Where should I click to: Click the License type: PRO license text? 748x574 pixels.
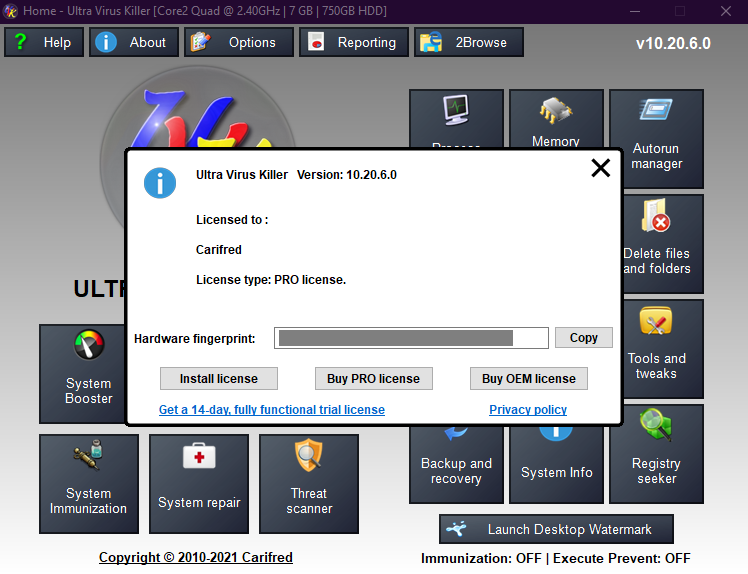point(271,280)
